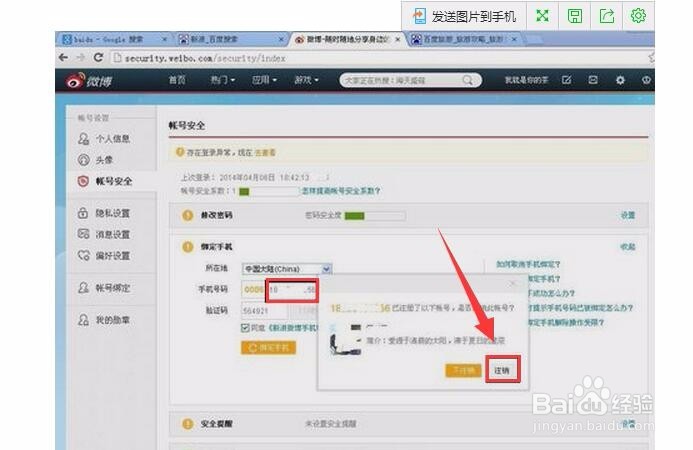This screenshot has width=693, height=450.
Task: Click the account avatar thumbnail in the dialog
Action: coord(346,340)
